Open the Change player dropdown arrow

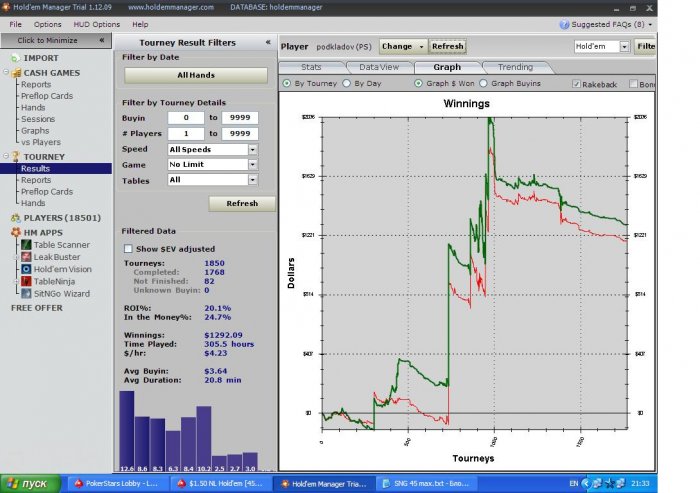[x=421, y=46]
